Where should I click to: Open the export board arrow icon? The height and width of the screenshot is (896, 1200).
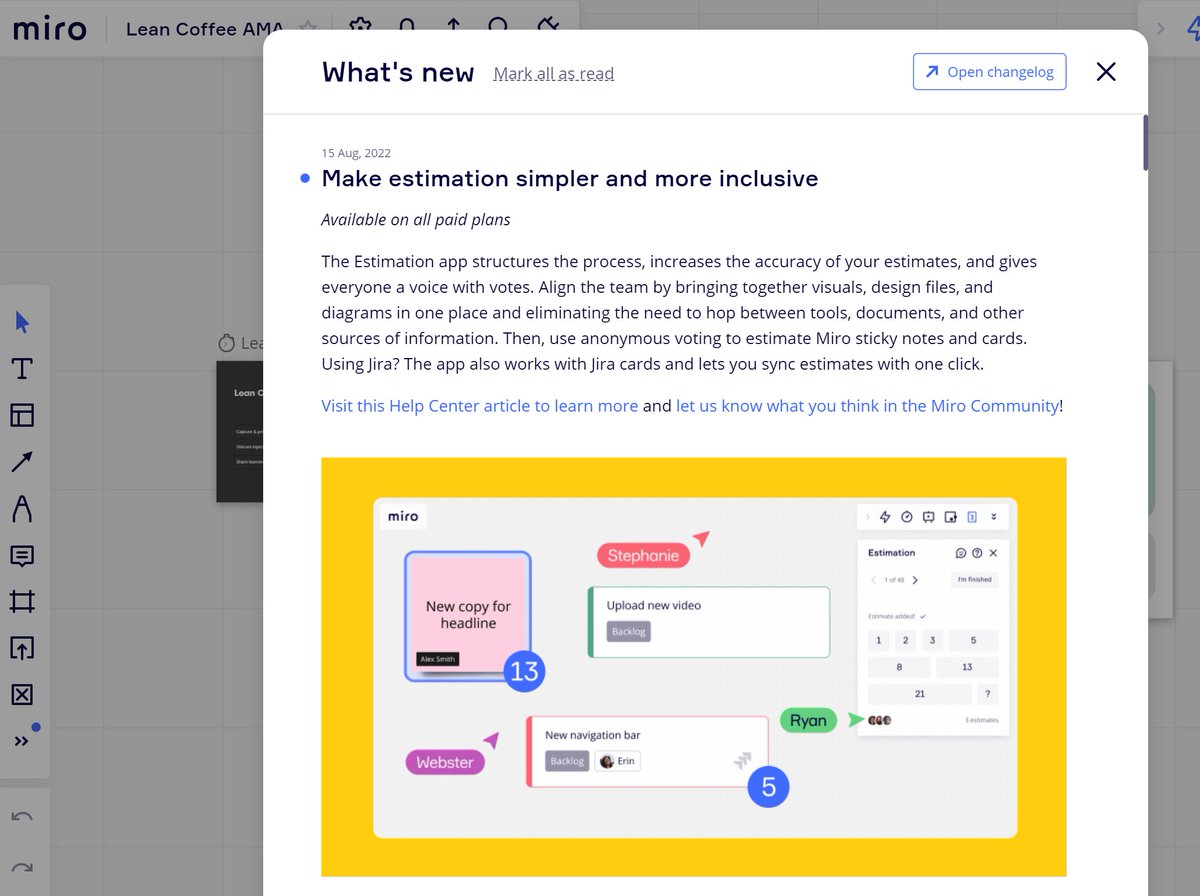pos(453,28)
